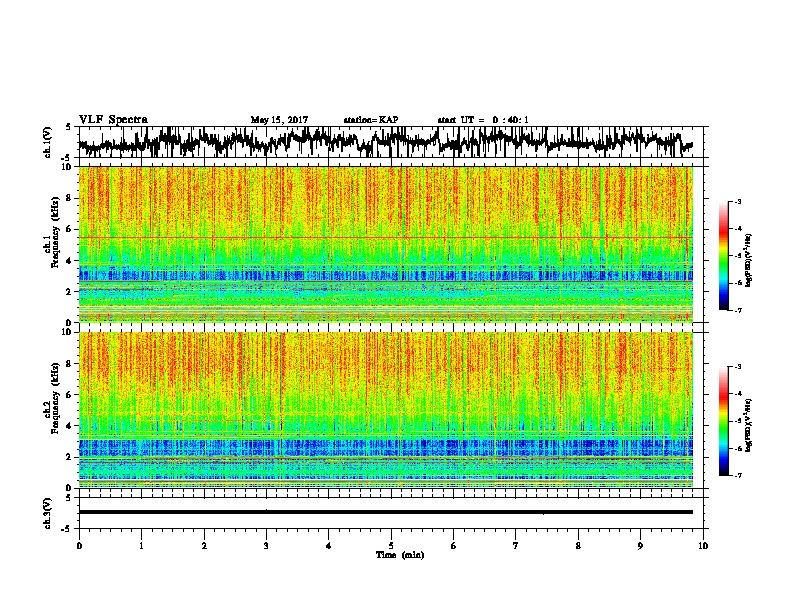792x612 pixels.
Task: Click the "-3" label on ch.2 colorbar
Action: tap(737, 367)
